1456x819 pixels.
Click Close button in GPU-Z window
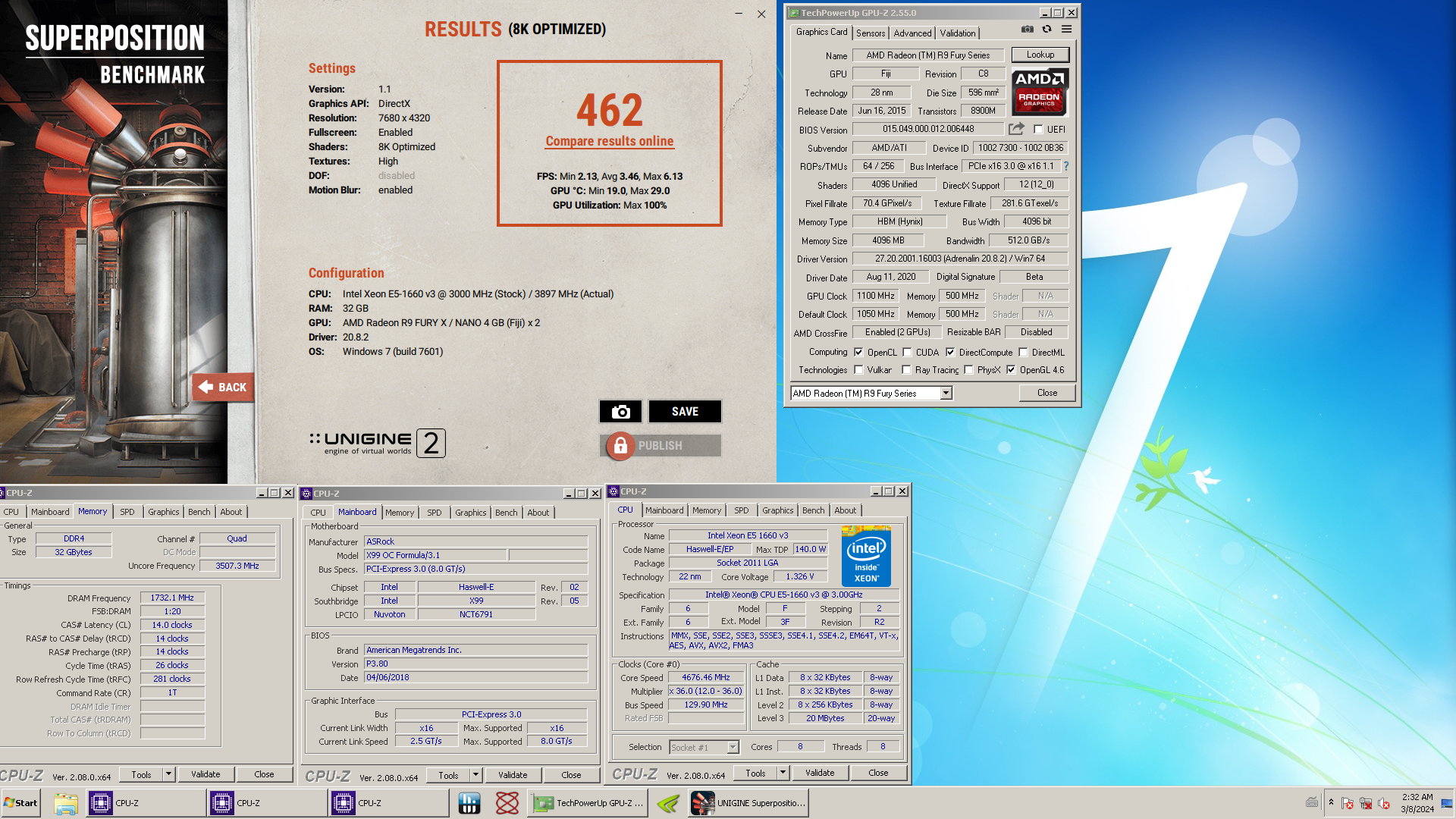pos(1047,393)
